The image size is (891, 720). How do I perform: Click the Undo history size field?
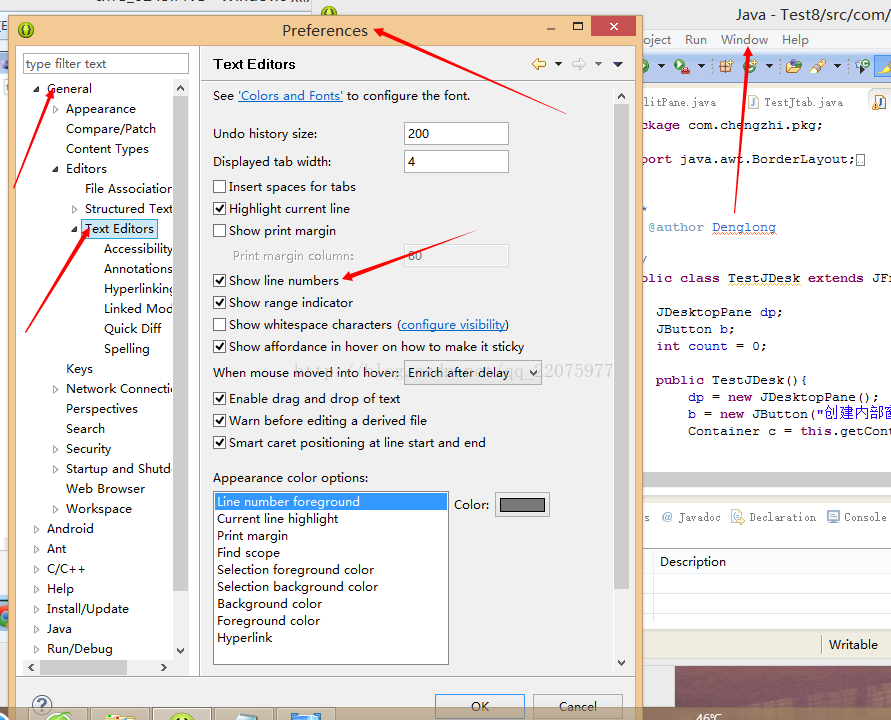[x=456, y=134]
